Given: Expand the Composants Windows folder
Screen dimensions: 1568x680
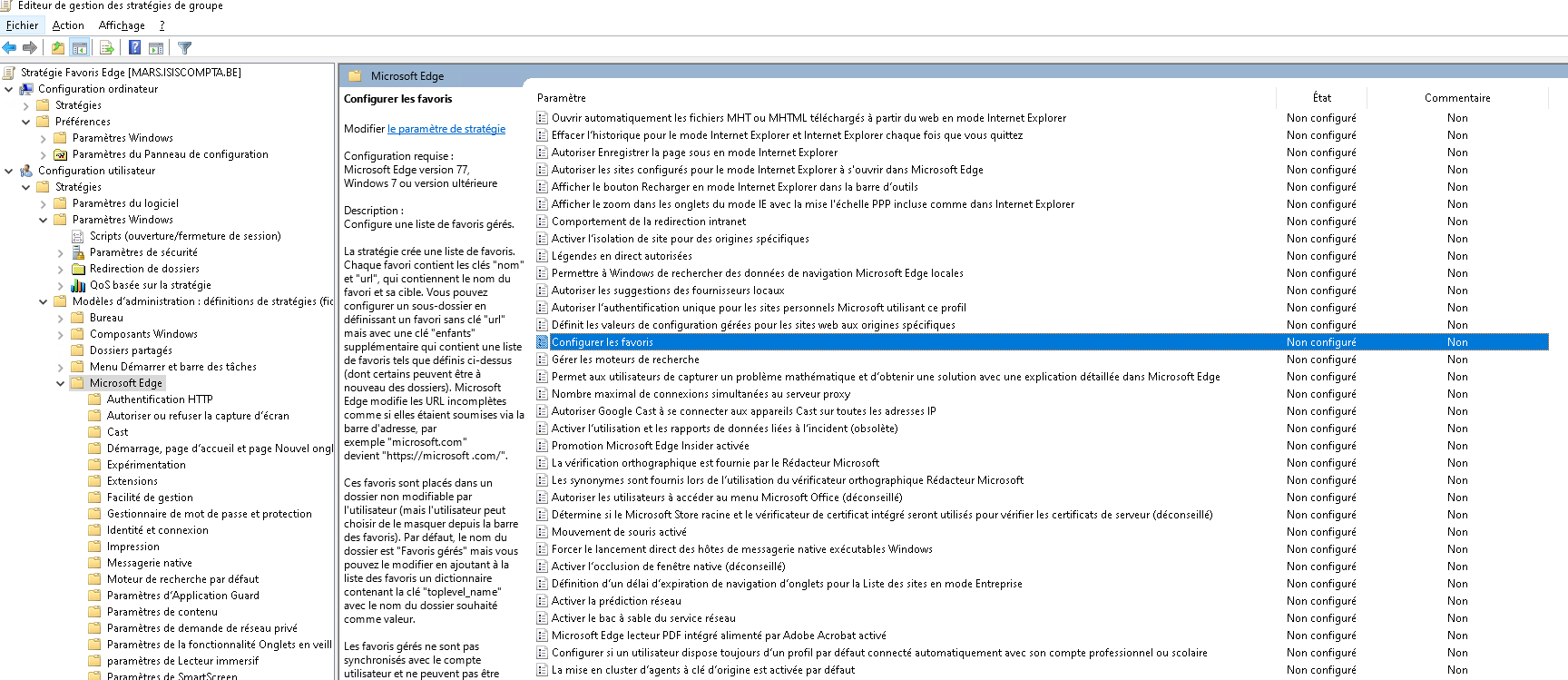Looking at the screenshot, I should pyautogui.click(x=61, y=334).
